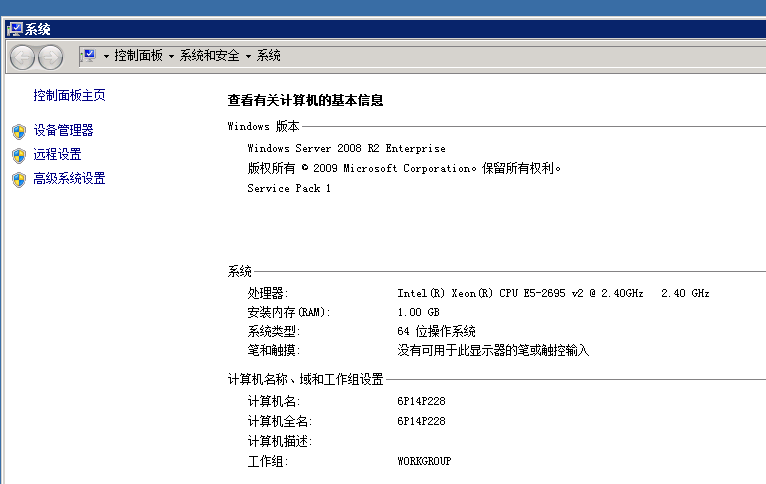Go to 控制面板 in breadcrumb path
766x484 pixels.
click(138, 56)
